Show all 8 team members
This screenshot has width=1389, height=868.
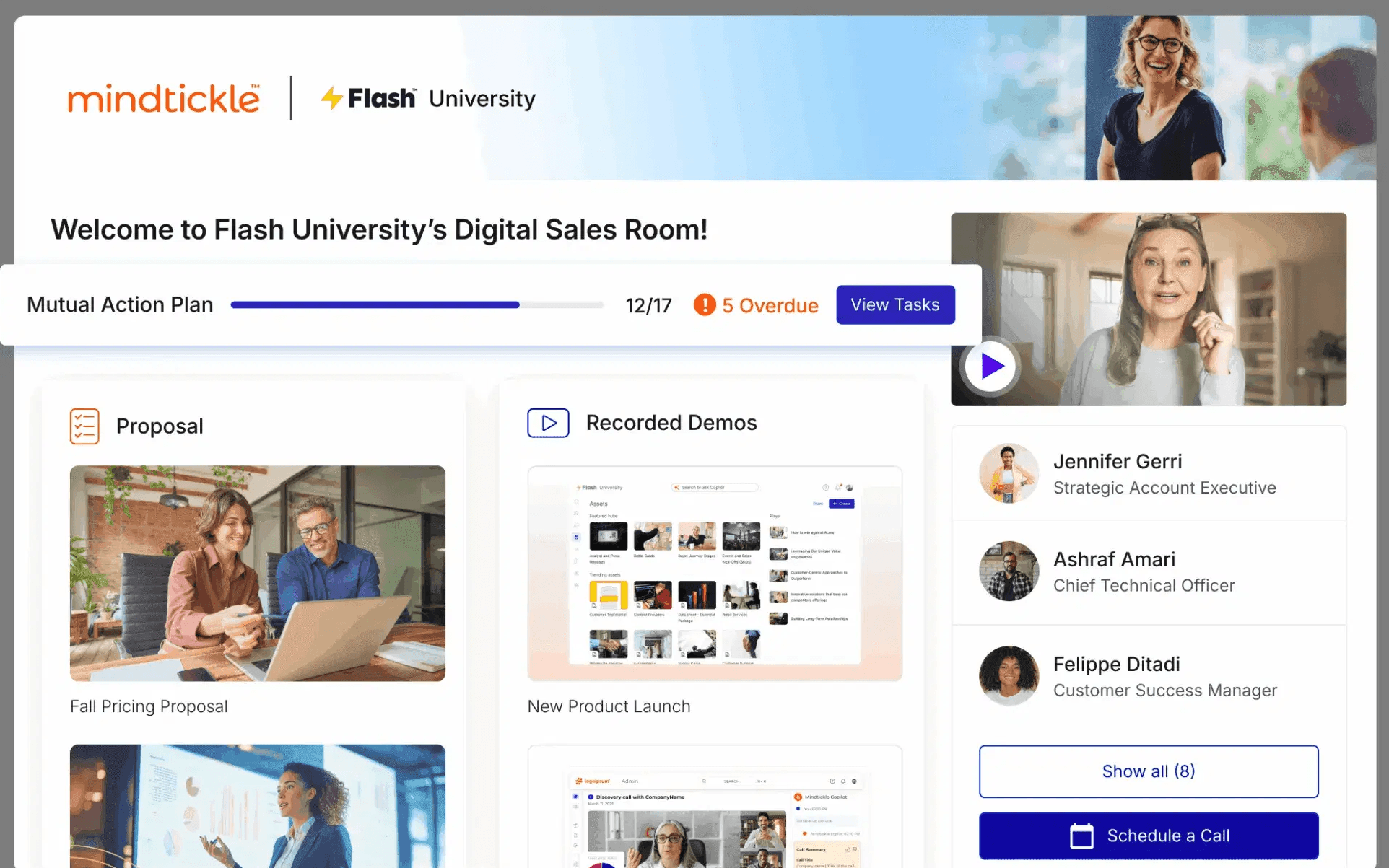[x=1149, y=771]
